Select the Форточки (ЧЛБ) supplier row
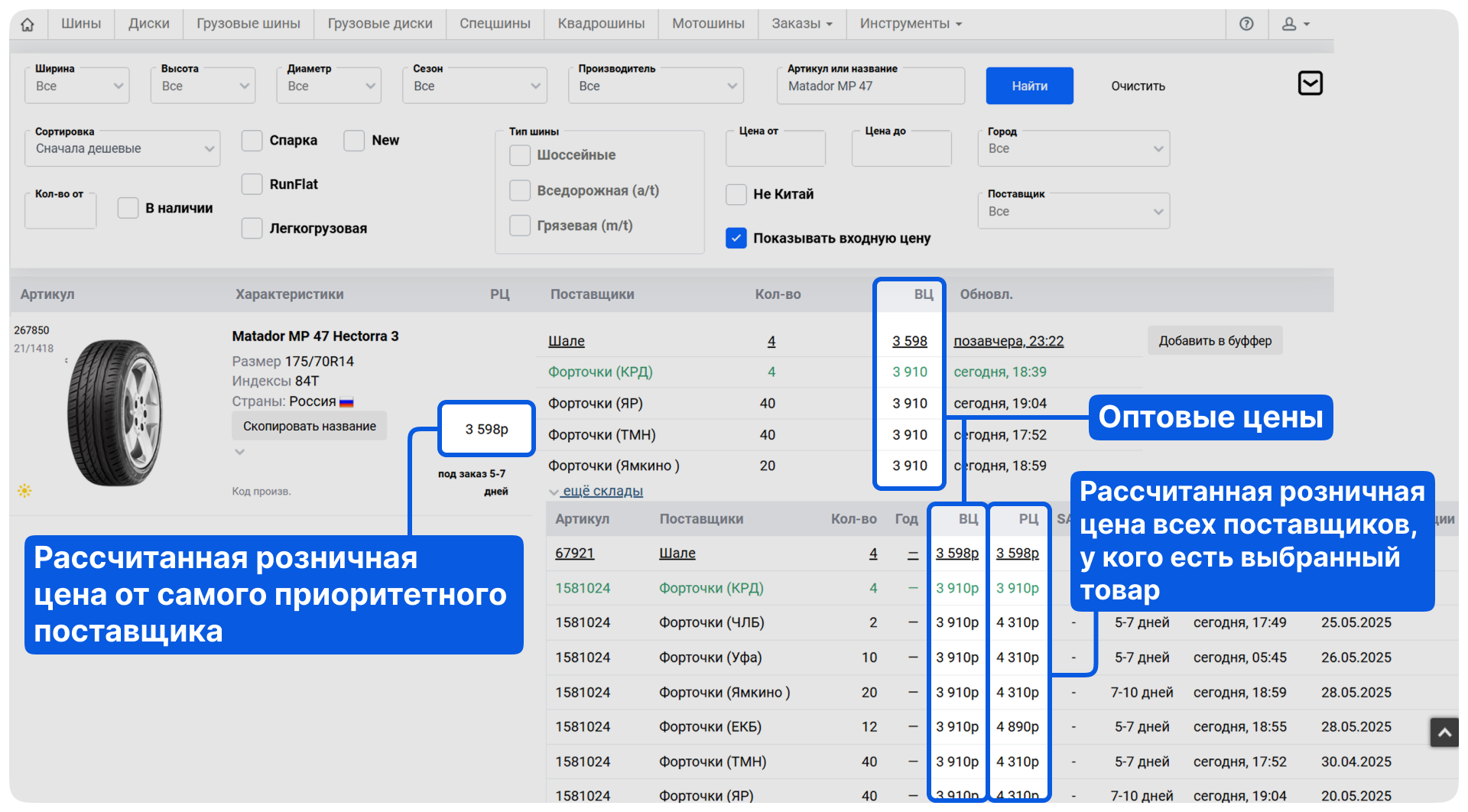Screen dimensions: 1468x812 tap(1002, 622)
